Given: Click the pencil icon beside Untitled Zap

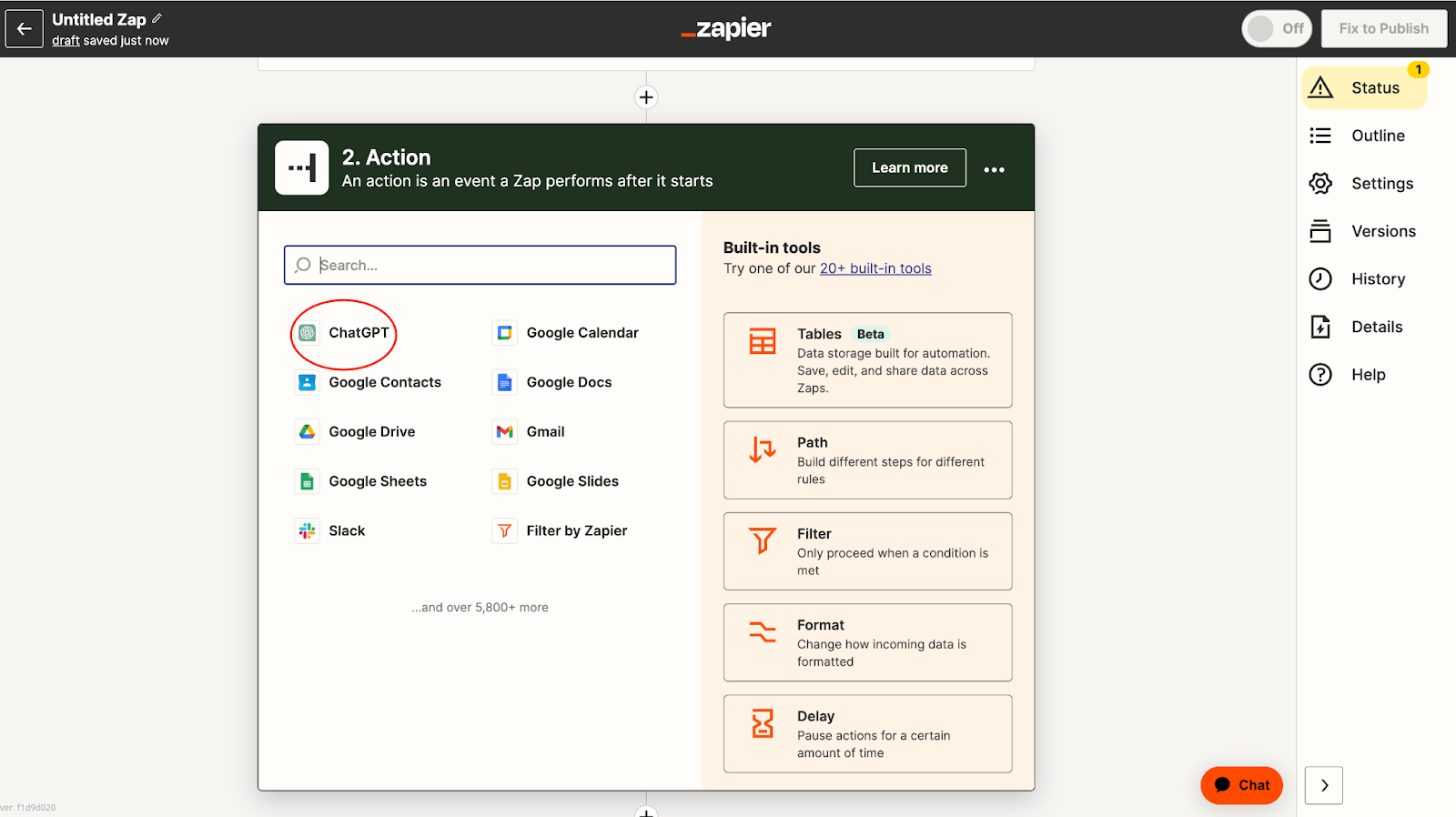Looking at the screenshot, I should coord(157,18).
